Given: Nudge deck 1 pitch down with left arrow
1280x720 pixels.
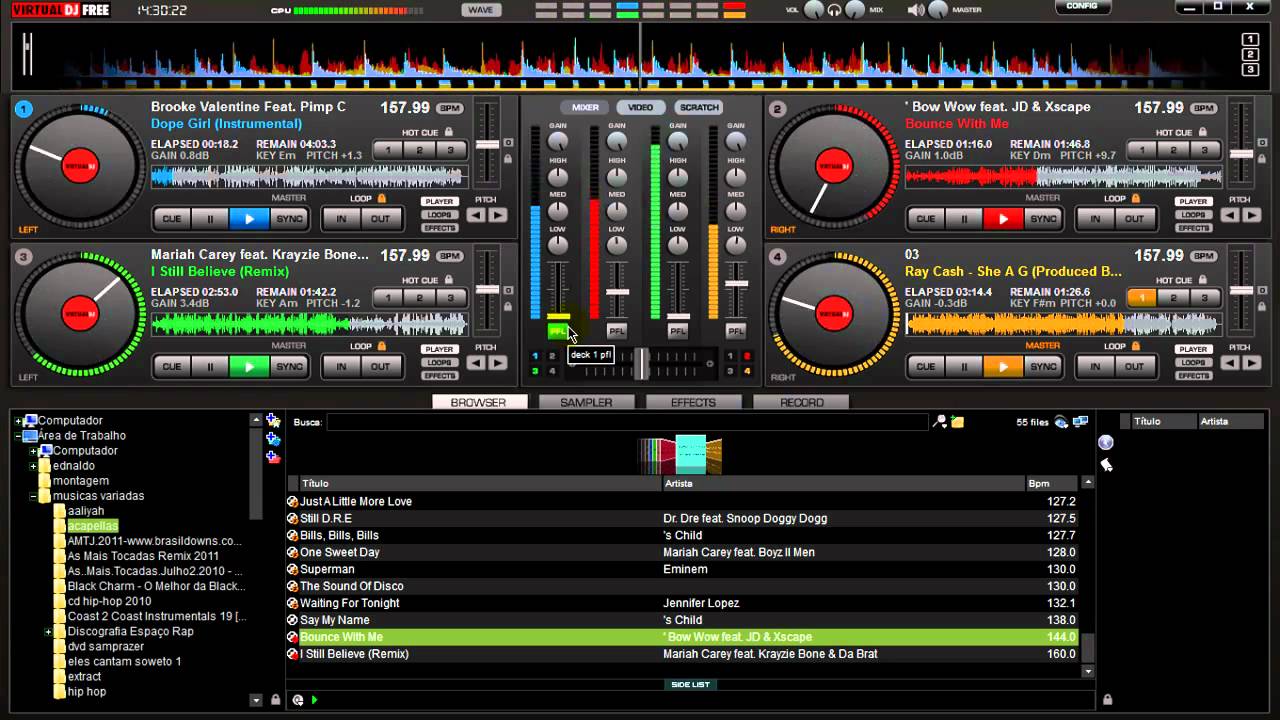Looking at the screenshot, I should click(477, 215).
